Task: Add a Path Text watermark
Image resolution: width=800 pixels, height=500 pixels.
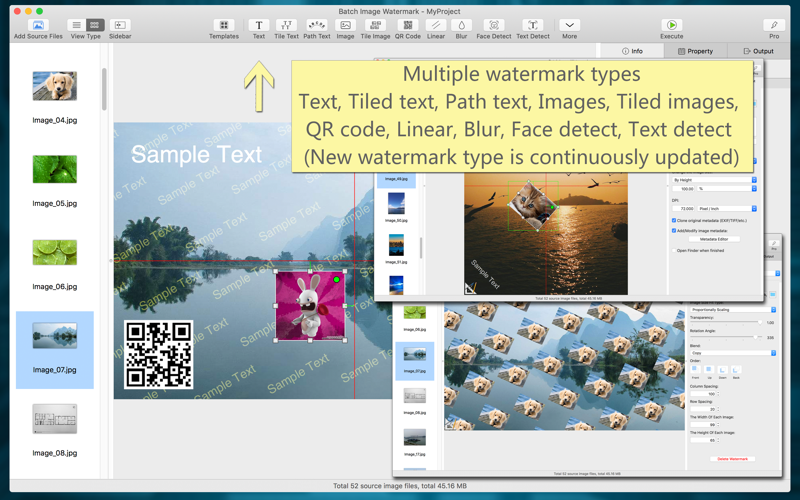Action: point(317,25)
